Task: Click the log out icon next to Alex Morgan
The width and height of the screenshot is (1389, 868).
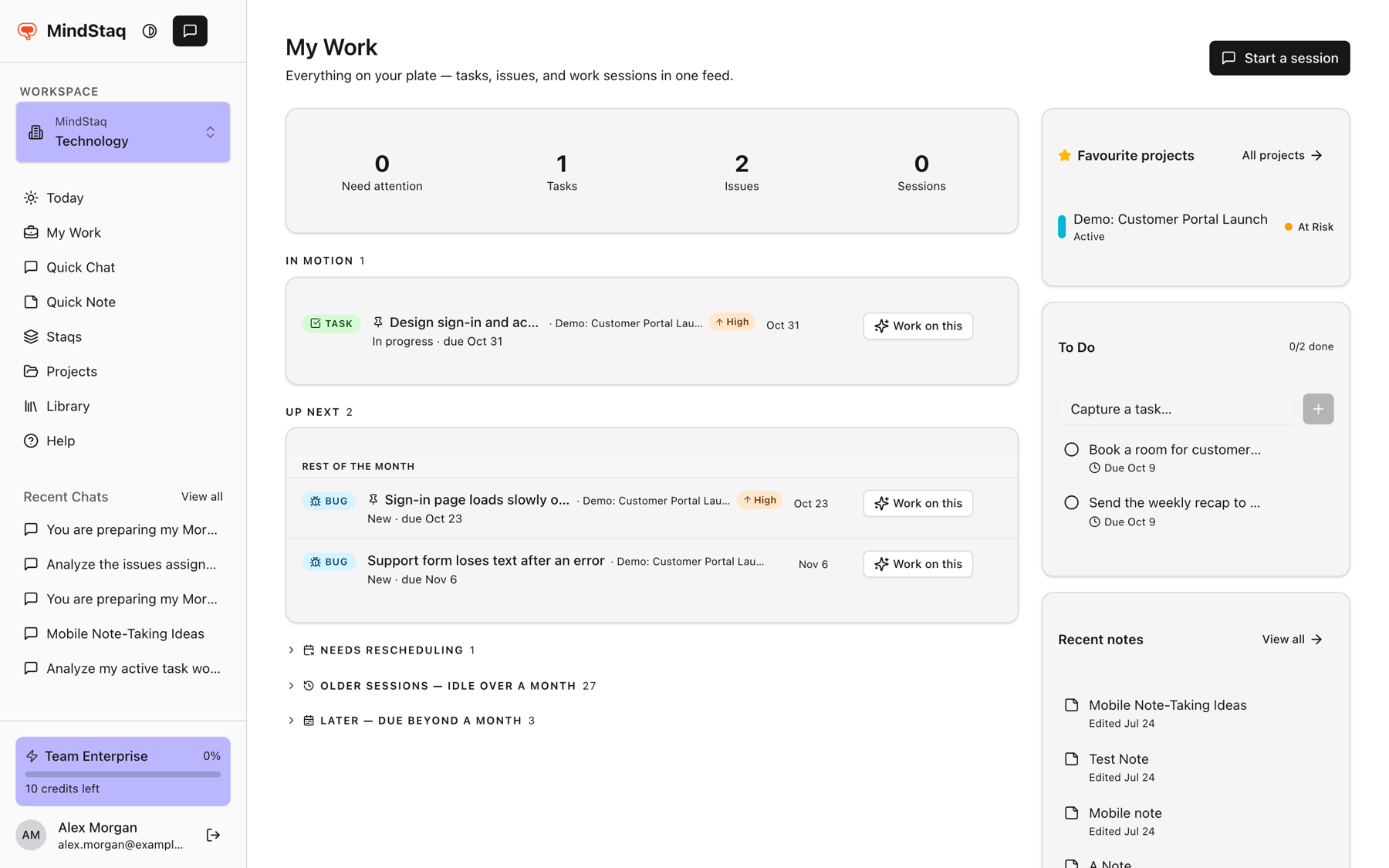Action: (213, 835)
